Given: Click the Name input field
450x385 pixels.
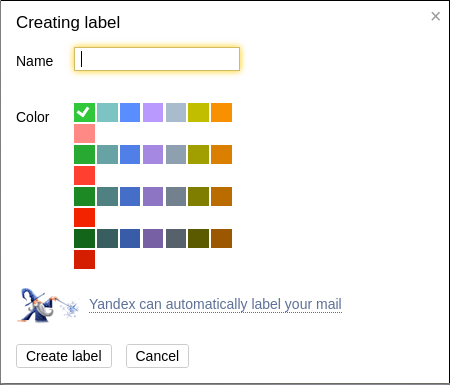Looking at the screenshot, I should tap(157, 59).
